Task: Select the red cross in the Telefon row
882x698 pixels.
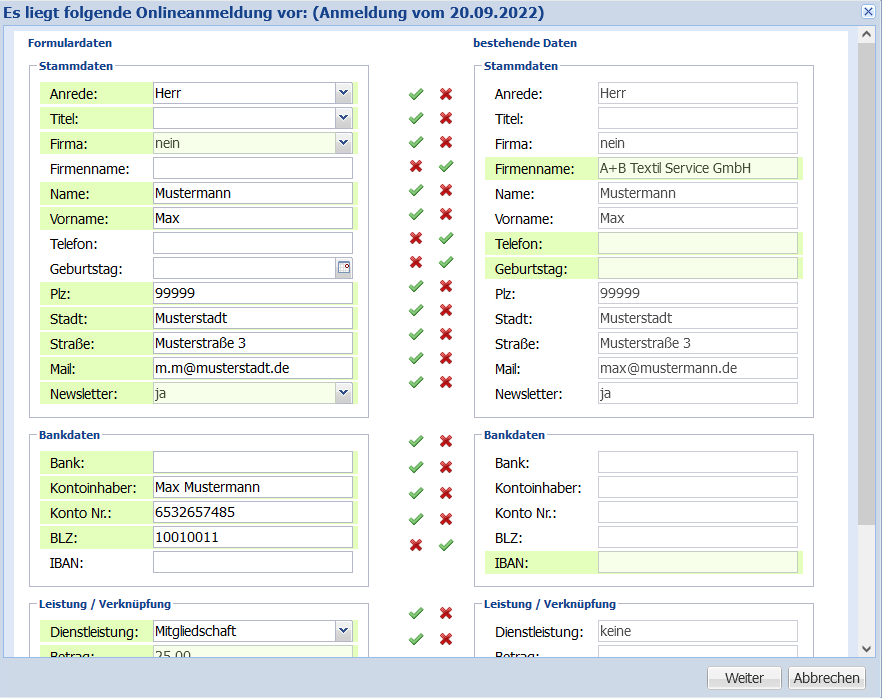Action: pyautogui.click(x=416, y=238)
